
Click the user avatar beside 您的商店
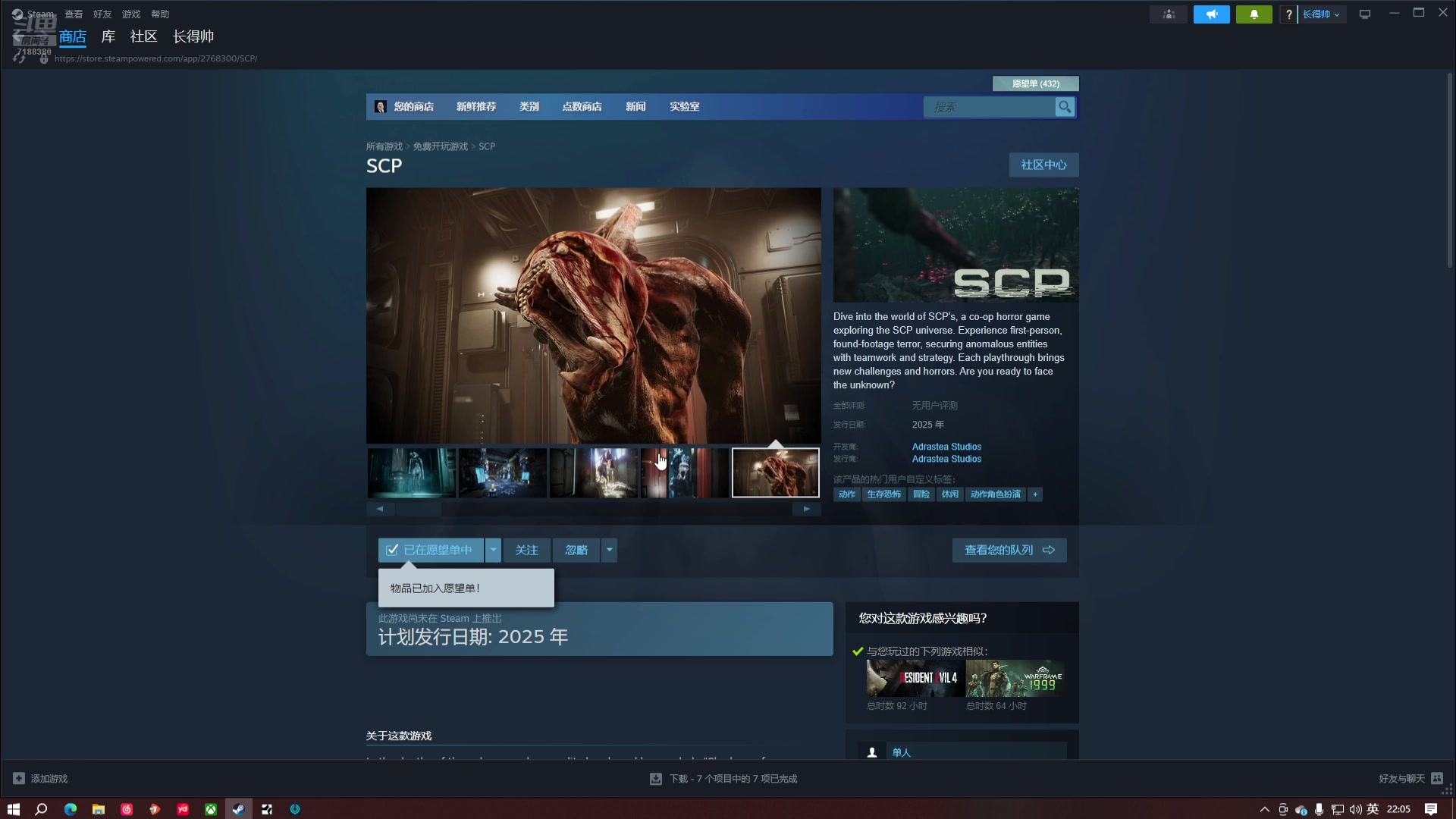coord(381,107)
